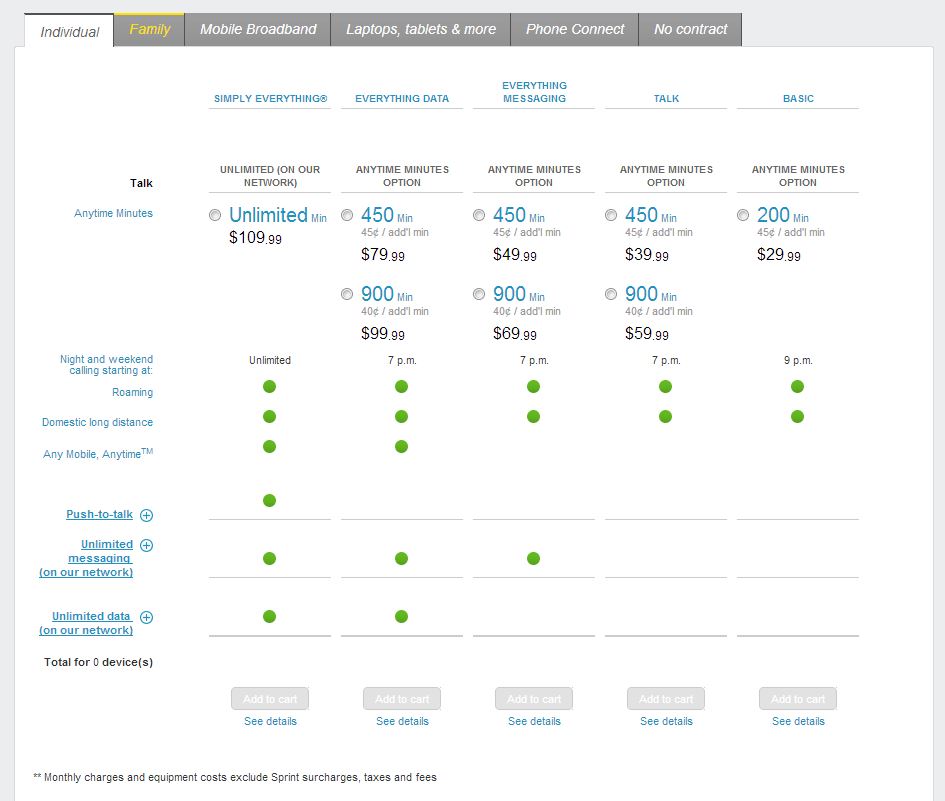Expand Unlimited messaging plus icon
Image resolution: width=945 pixels, height=801 pixels.
point(147,545)
